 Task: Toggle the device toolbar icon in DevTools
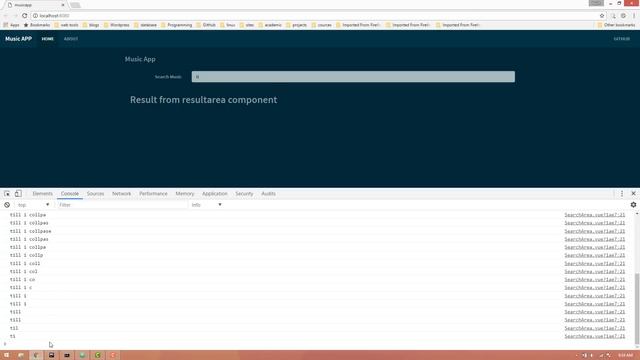click(18, 194)
